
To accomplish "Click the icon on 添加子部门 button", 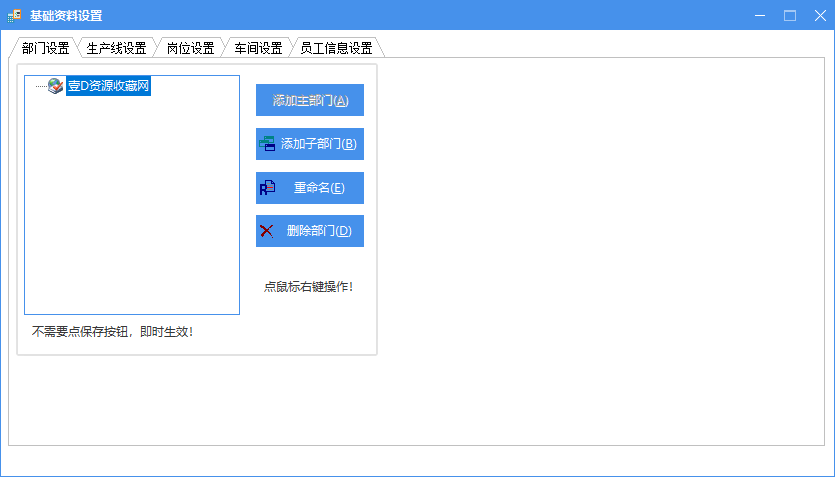I will pyautogui.click(x=267, y=144).
